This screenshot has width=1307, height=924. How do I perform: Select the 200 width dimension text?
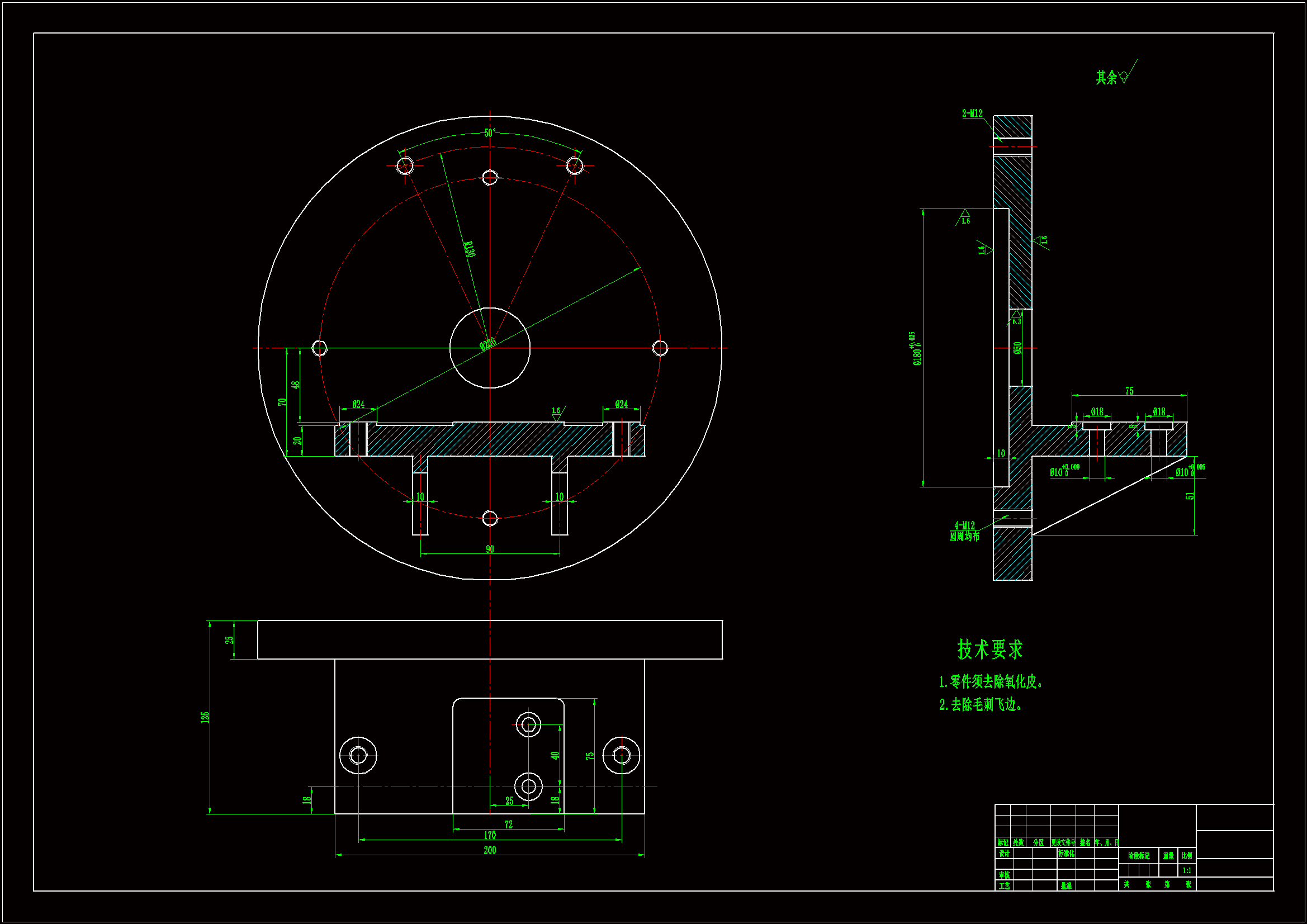490,850
